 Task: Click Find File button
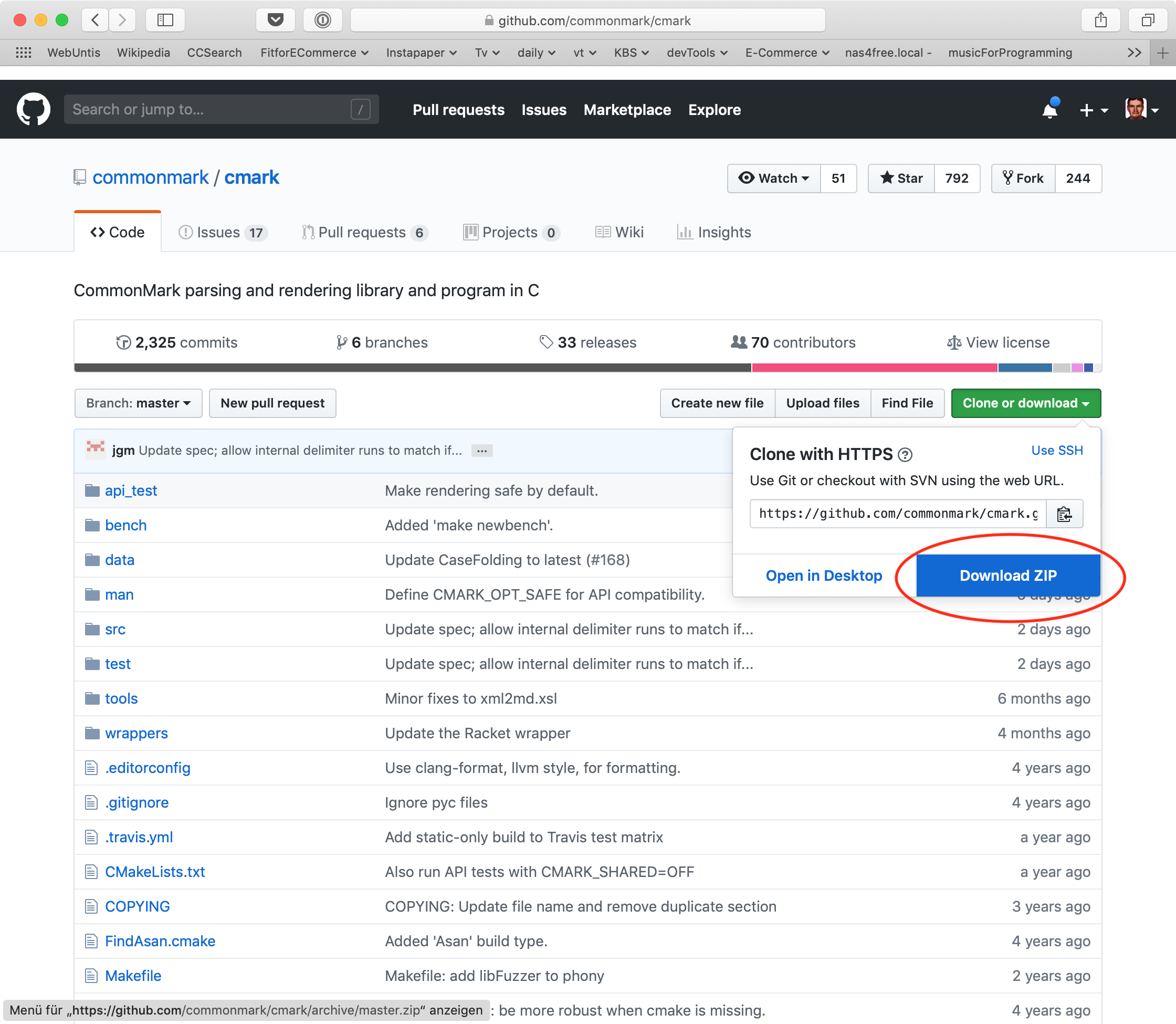pyautogui.click(x=908, y=403)
